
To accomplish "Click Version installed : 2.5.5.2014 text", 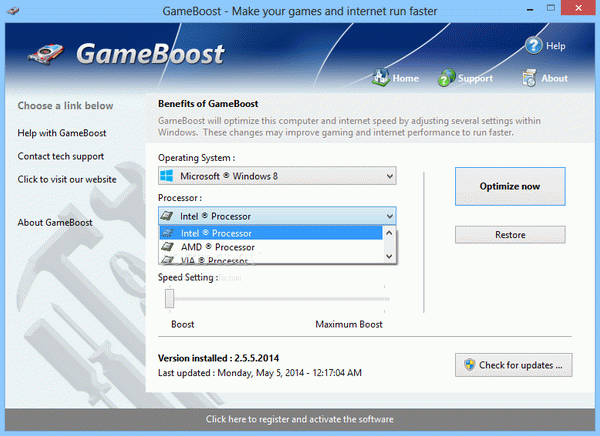I will 218,358.
